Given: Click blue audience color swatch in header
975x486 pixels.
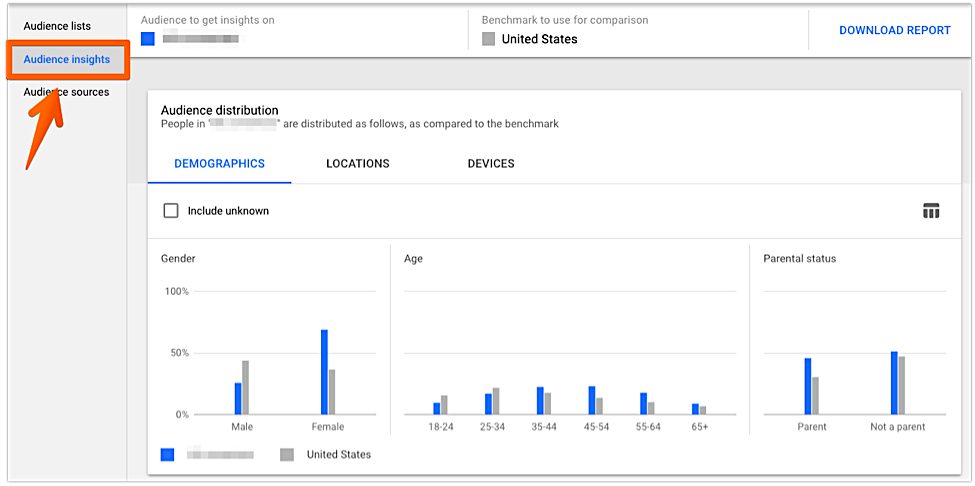Looking at the screenshot, I should coord(148,39).
